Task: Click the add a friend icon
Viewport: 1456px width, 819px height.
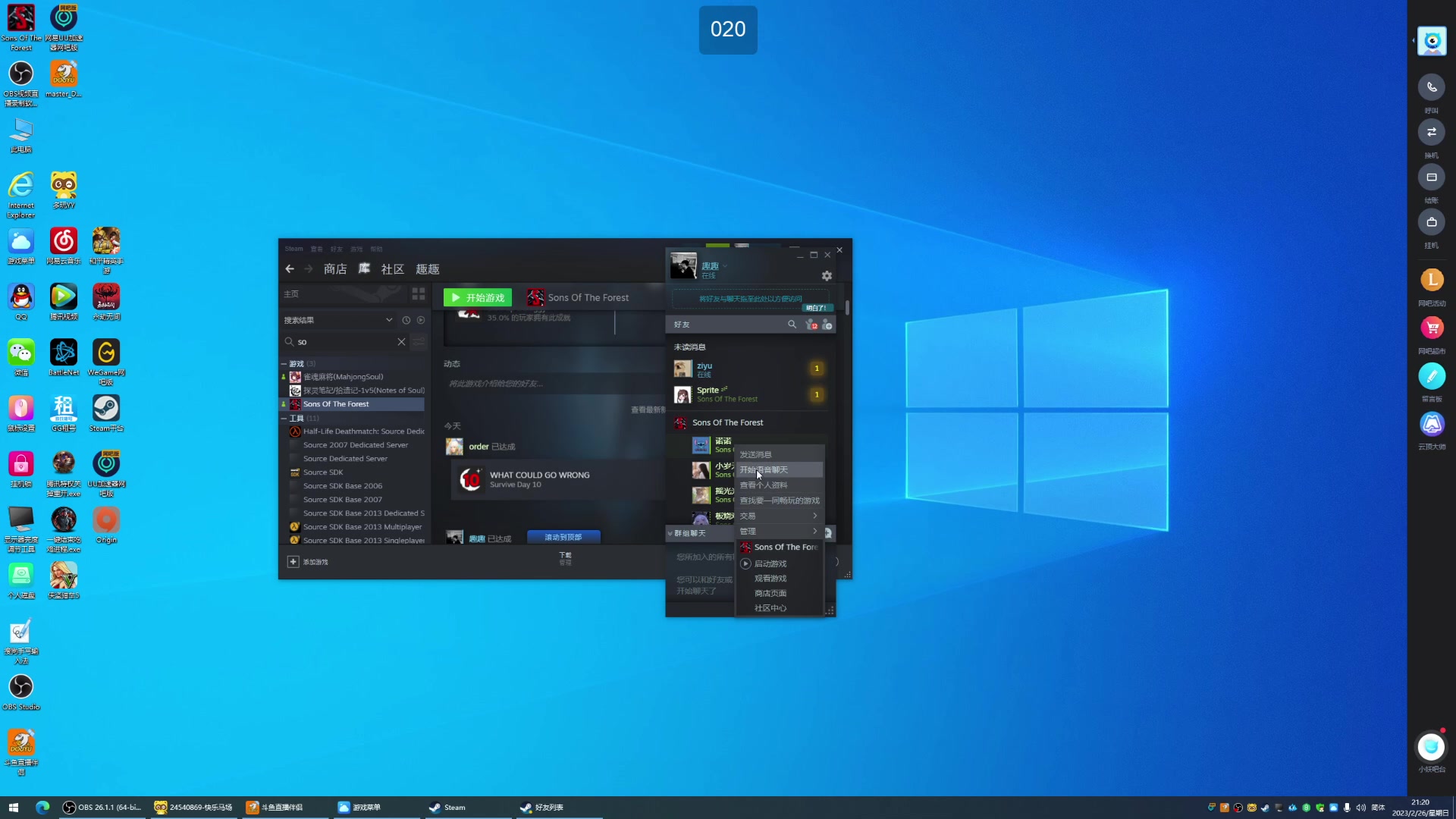Action: point(827,325)
